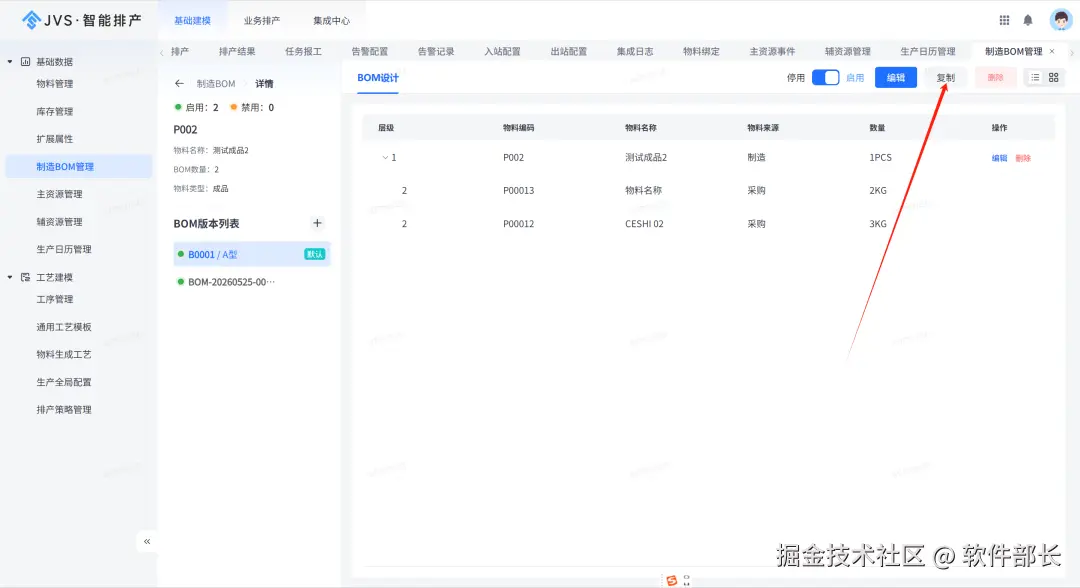Switch to 告警记录 tab
Viewport: 1080px width, 588px height.
tap(436, 52)
